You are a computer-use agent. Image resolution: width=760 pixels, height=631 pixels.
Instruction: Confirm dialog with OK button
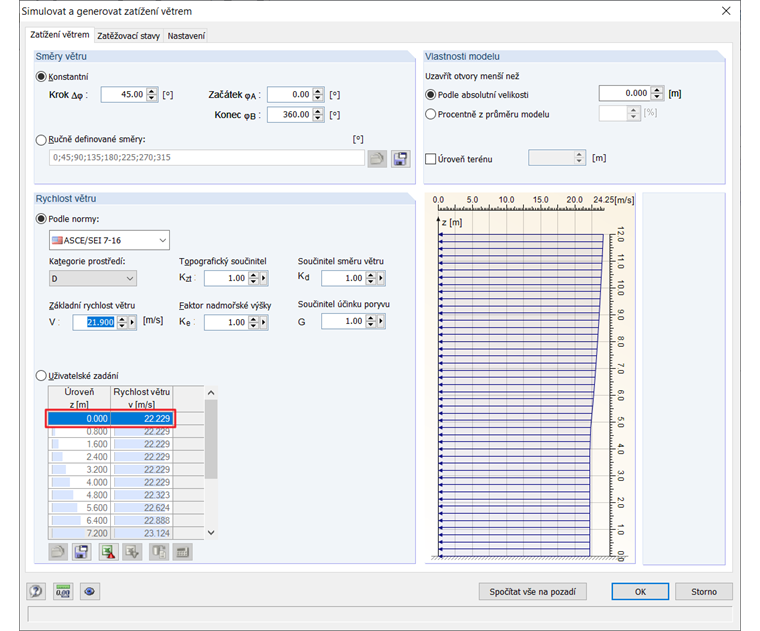pyautogui.click(x=640, y=592)
